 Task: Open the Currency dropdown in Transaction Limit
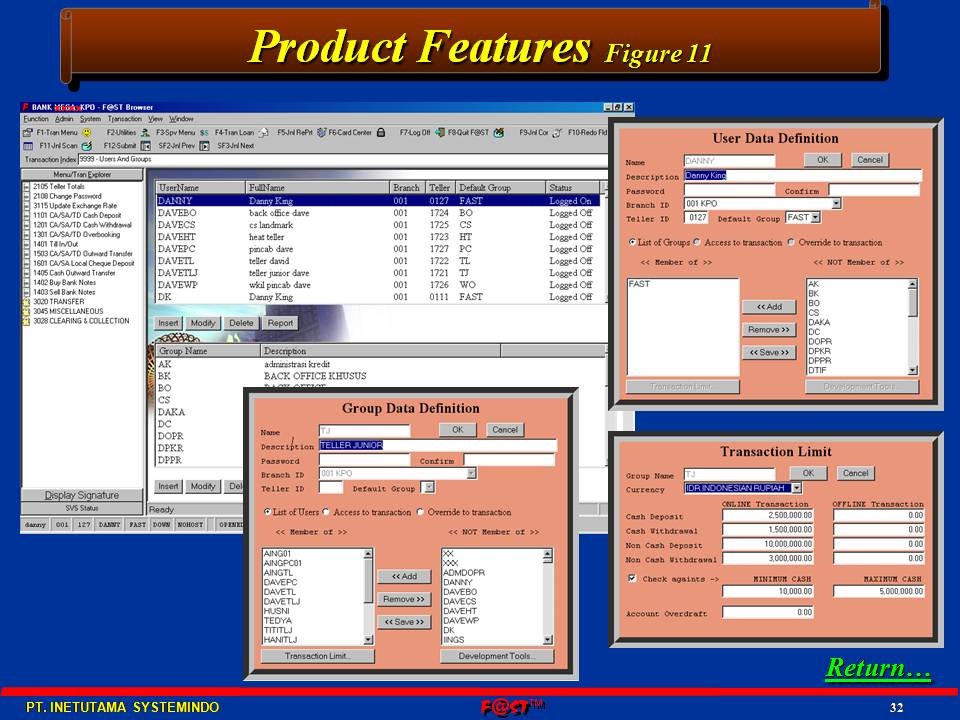796,488
